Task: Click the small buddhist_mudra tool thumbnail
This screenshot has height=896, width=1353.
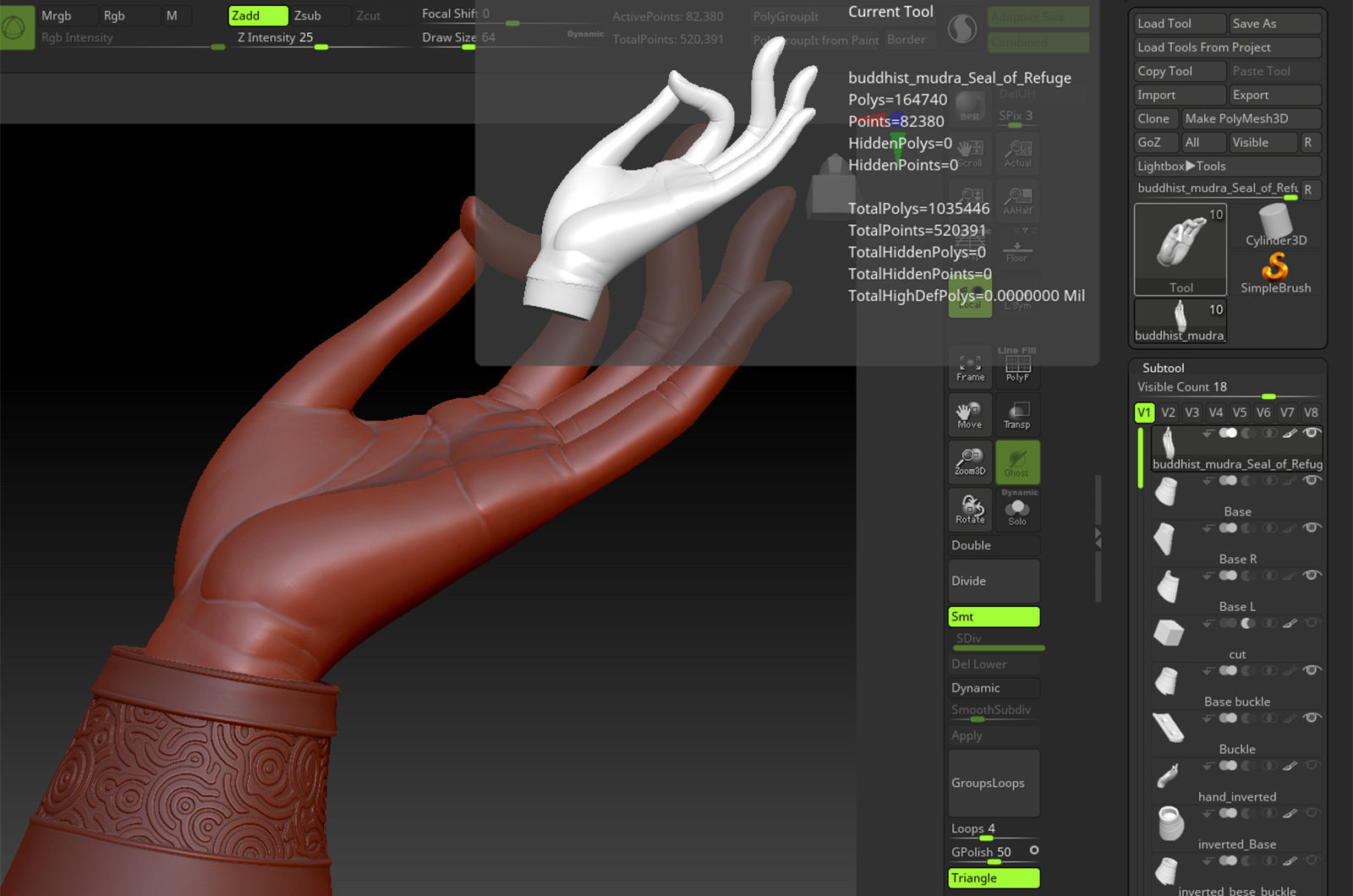Action: tap(1180, 320)
